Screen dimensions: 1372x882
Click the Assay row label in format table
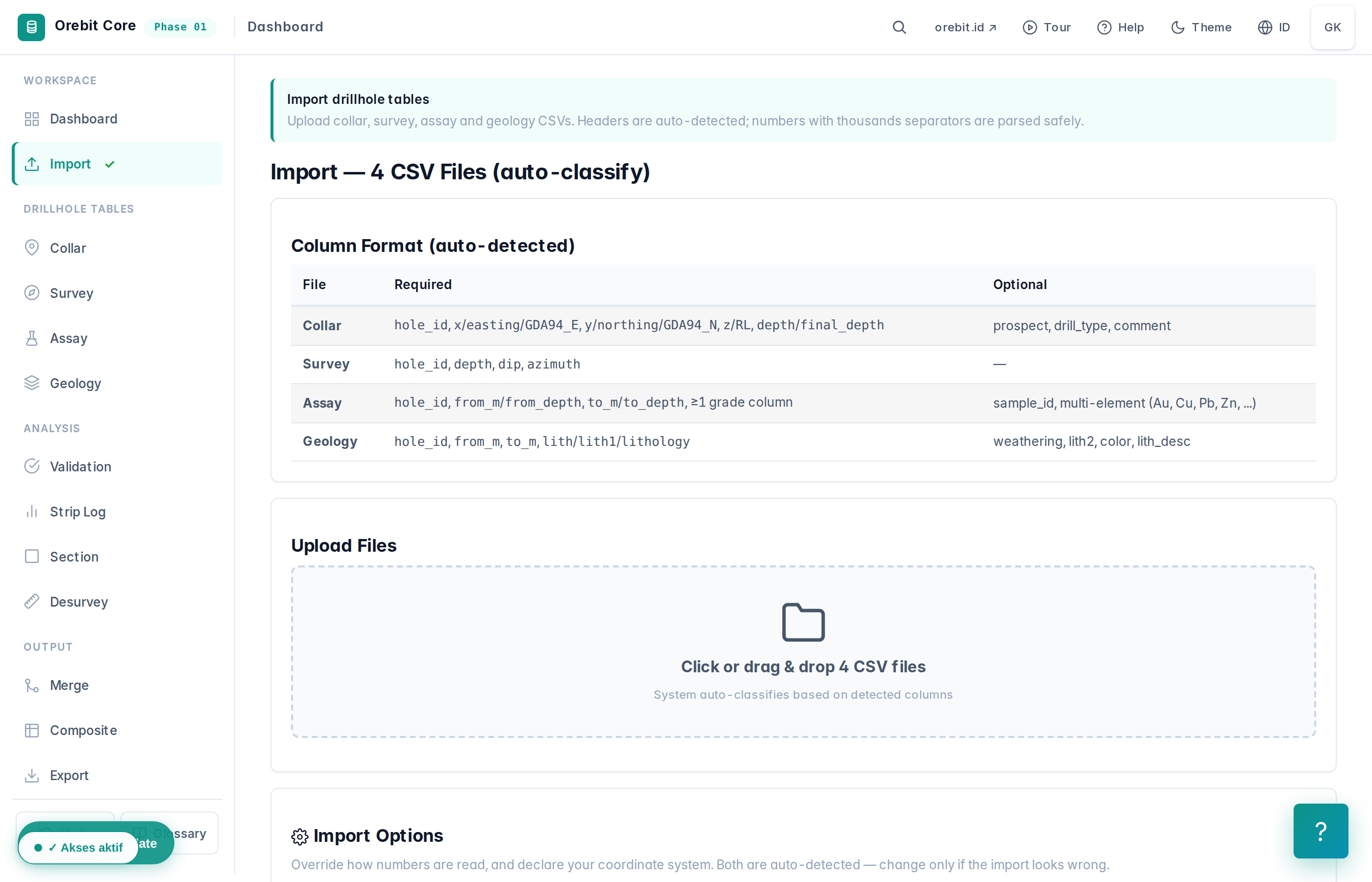(322, 403)
